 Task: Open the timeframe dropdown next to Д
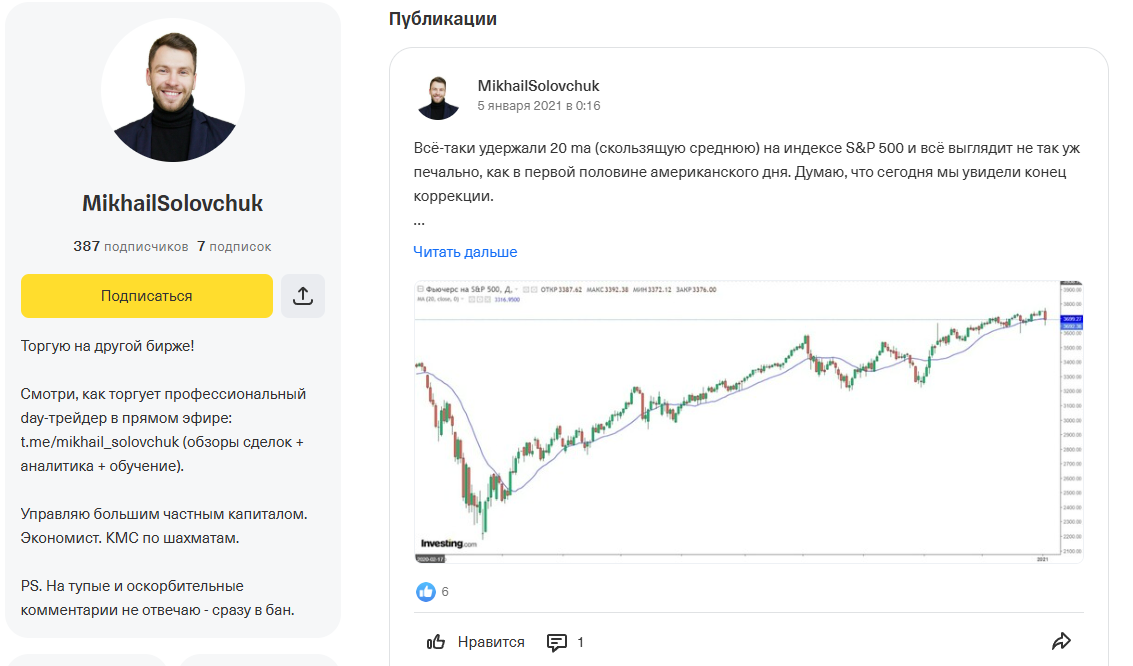click(x=515, y=289)
